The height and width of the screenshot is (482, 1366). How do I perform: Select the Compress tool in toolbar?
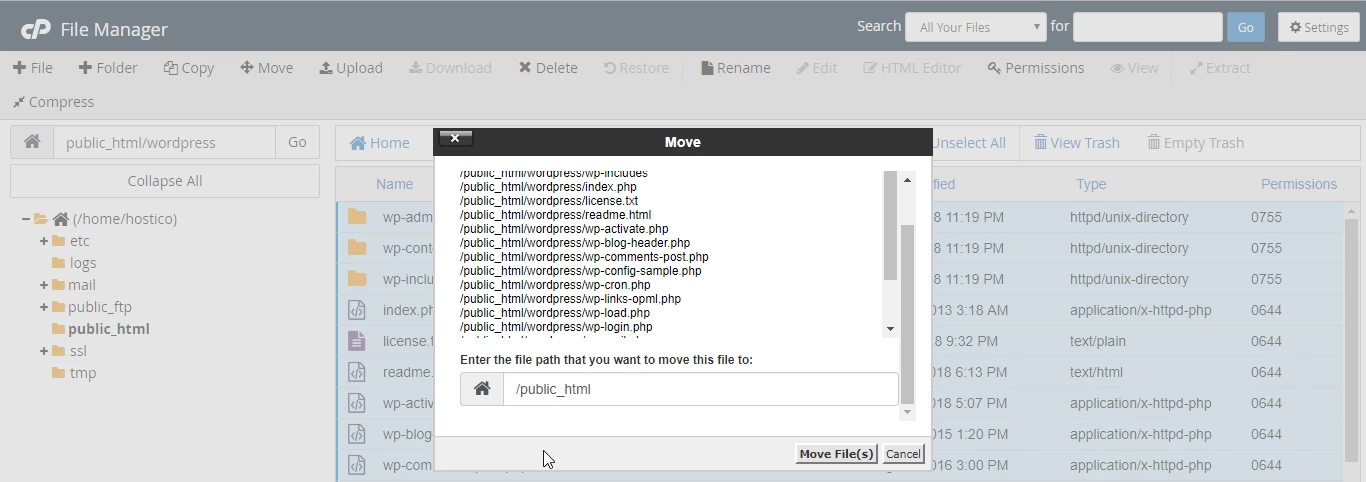pos(53,102)
